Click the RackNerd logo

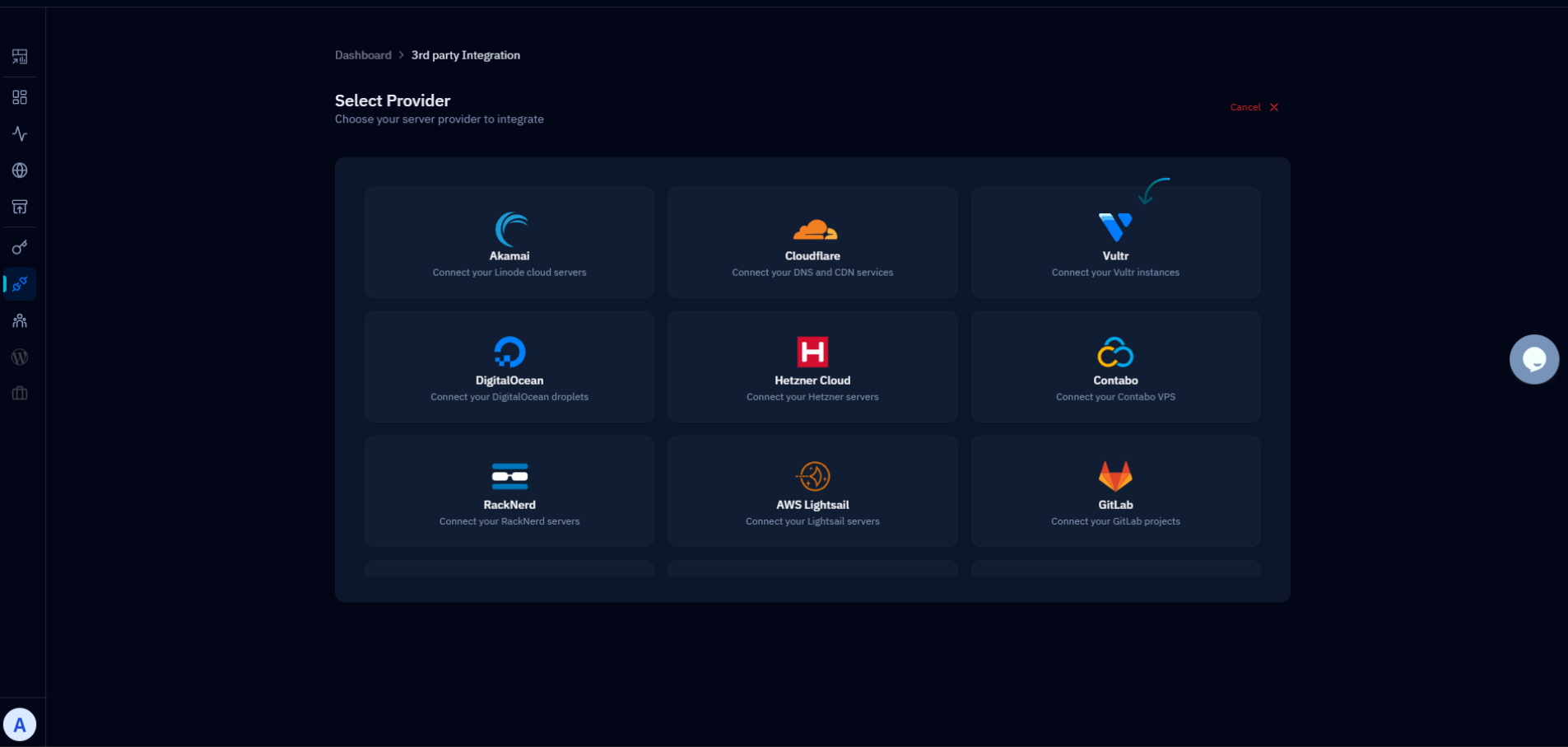coord(509,477)
